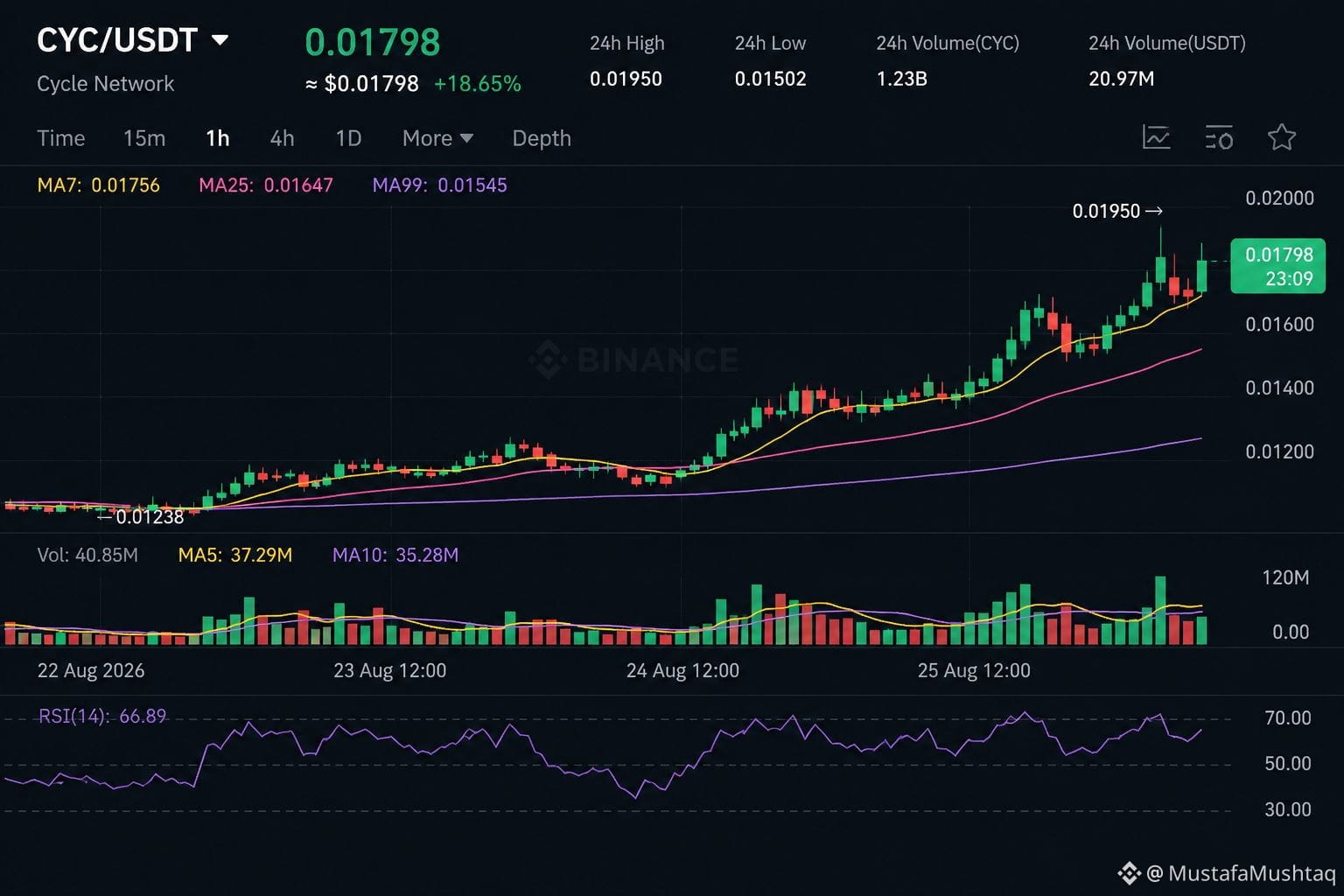1344x896 pixels.
Task: Expand the CYC/USDT pair selector arrow
Action: click(220, 40)
